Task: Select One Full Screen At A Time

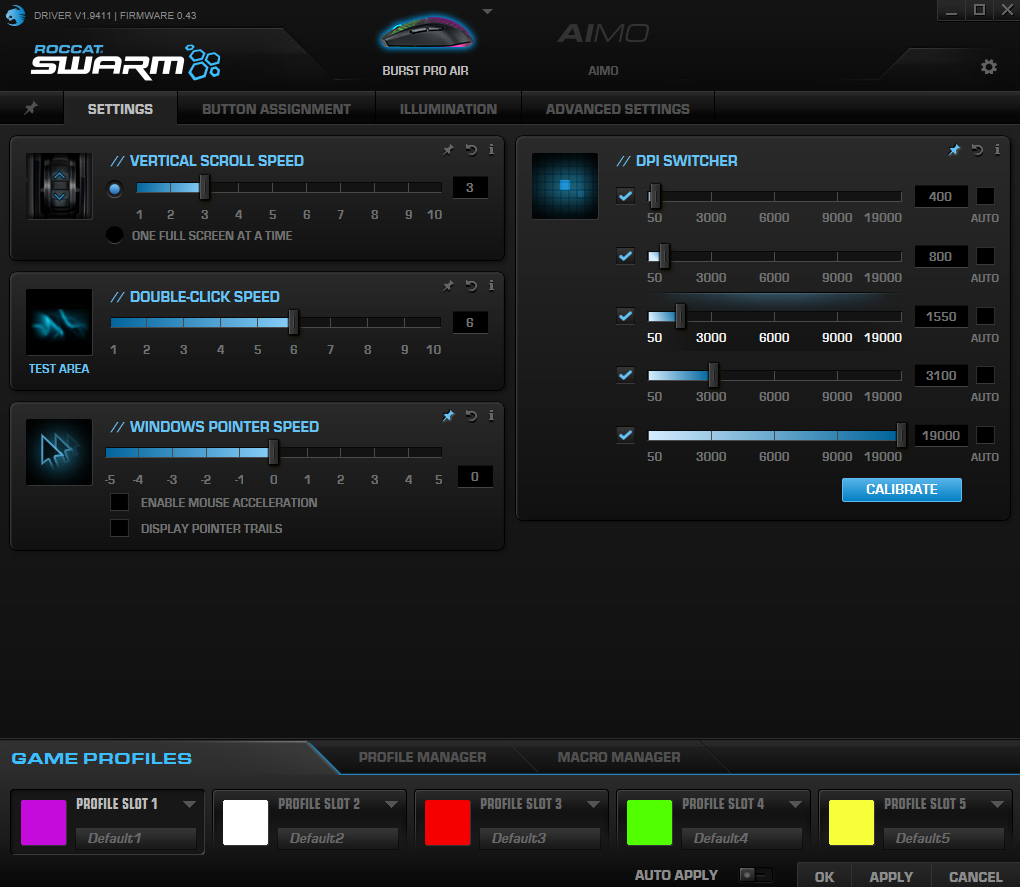Action: tap(114, 235)
